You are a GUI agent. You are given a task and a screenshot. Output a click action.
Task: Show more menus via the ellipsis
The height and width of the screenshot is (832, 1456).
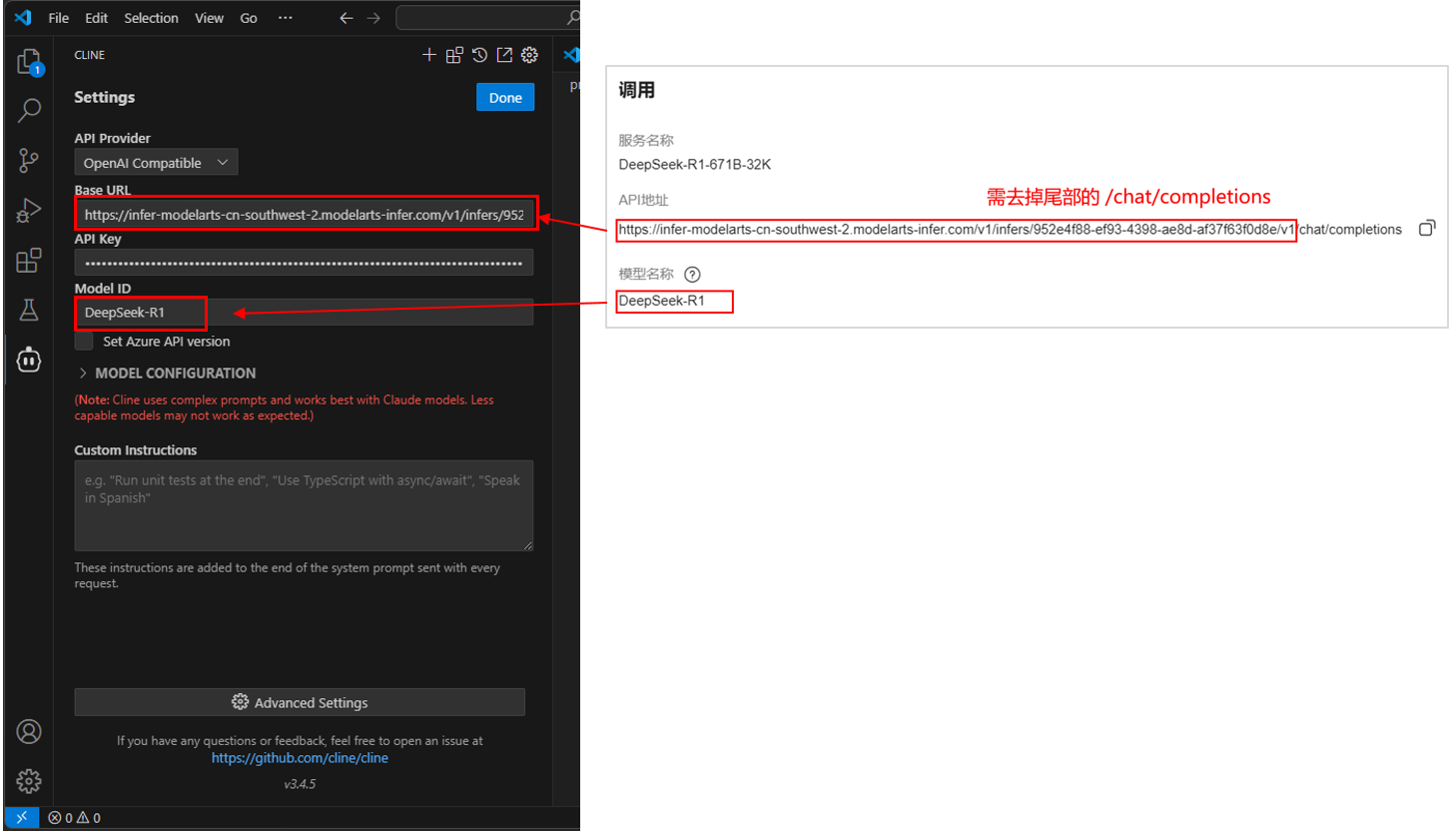coord(286,18)
